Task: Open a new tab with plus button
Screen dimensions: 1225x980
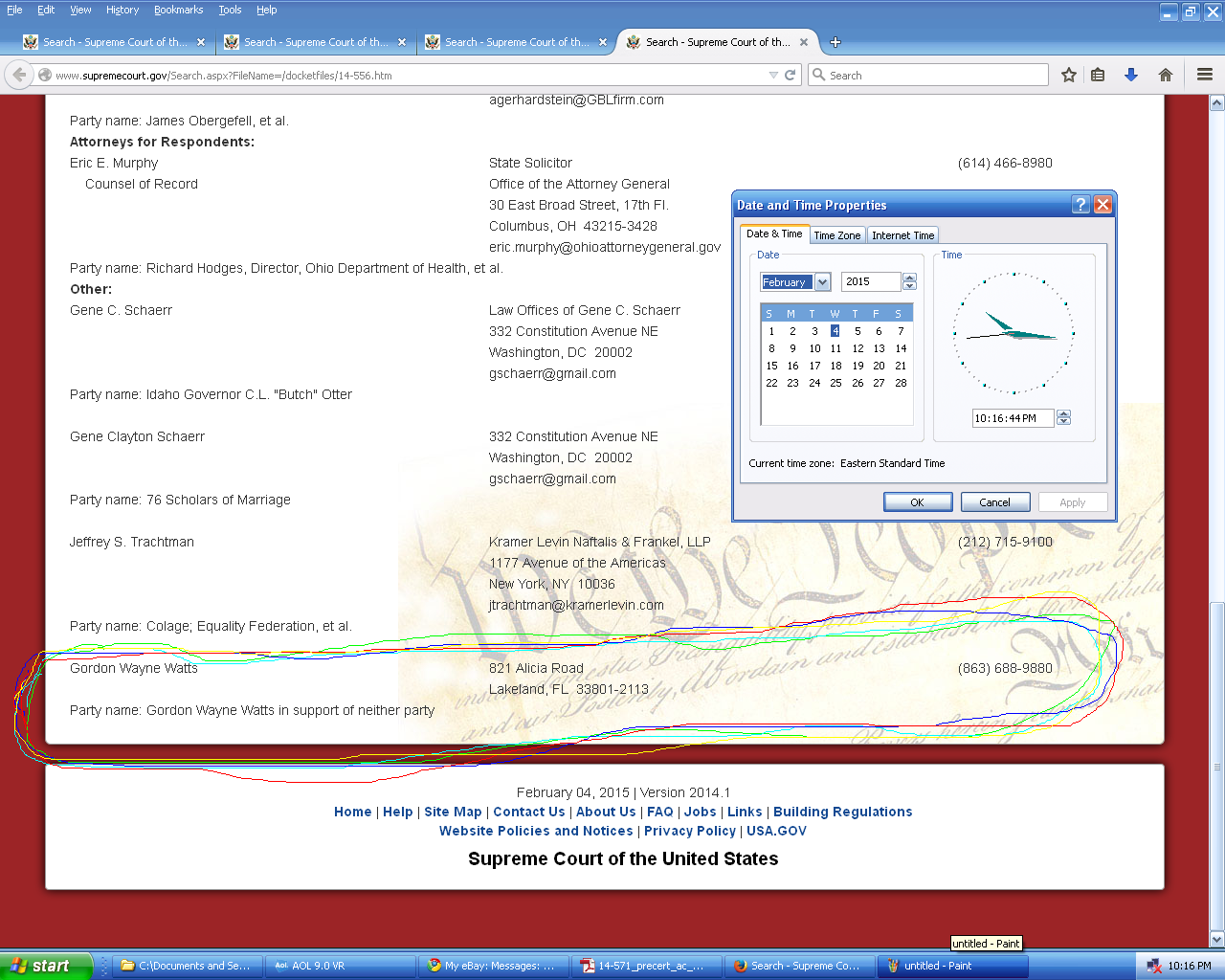Action: click(x=835, y=42)
